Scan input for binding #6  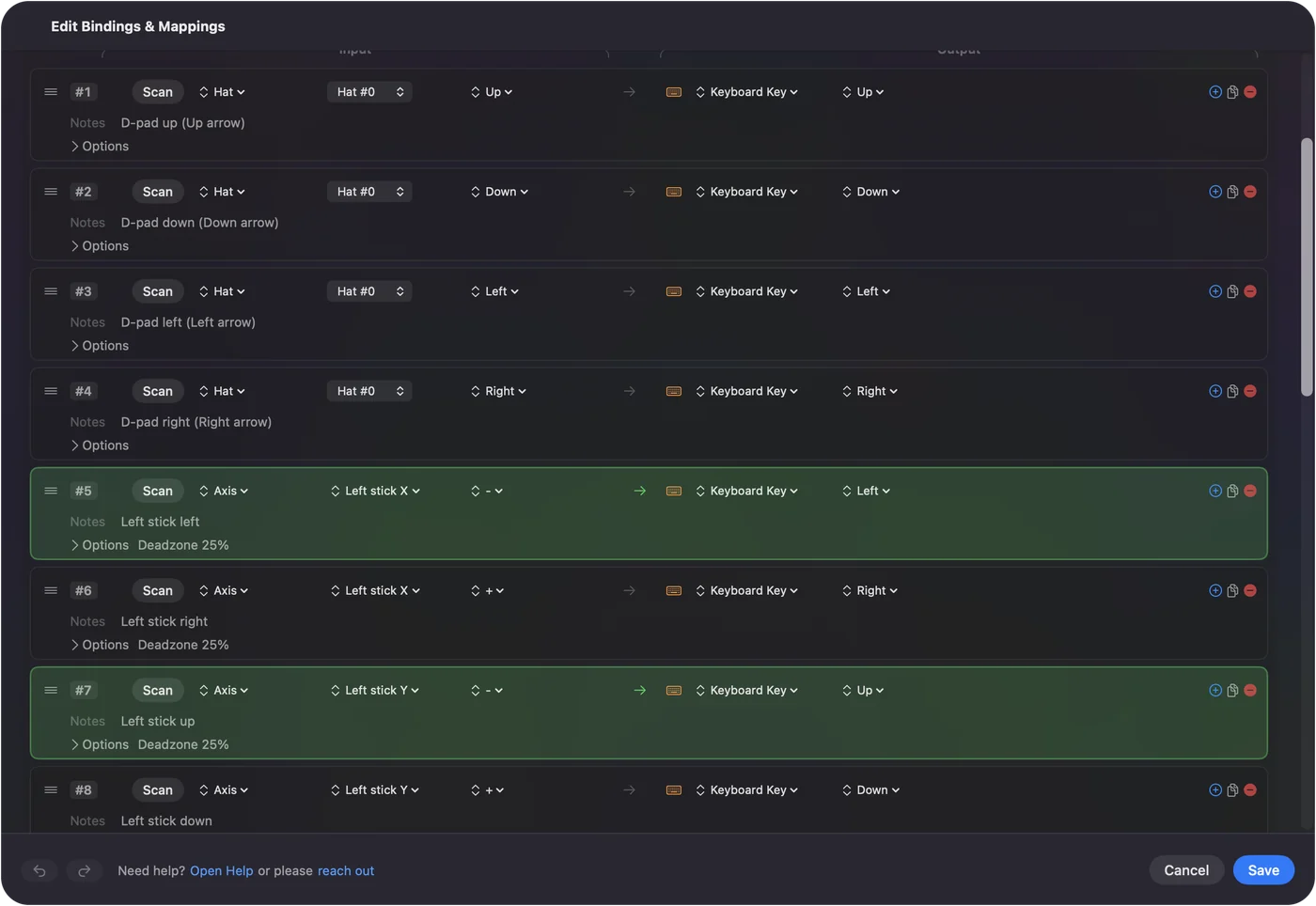(158, 590)
